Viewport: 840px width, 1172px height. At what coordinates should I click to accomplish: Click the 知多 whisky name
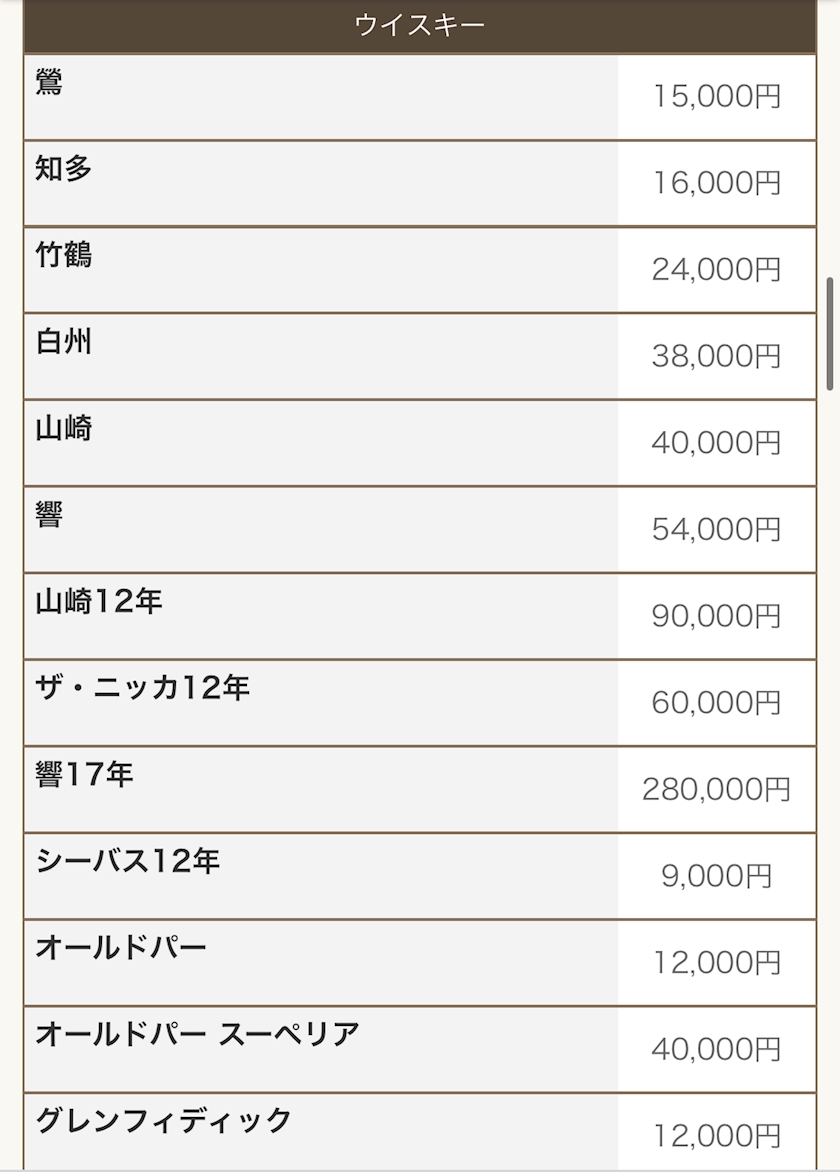(x=64, y=169)
